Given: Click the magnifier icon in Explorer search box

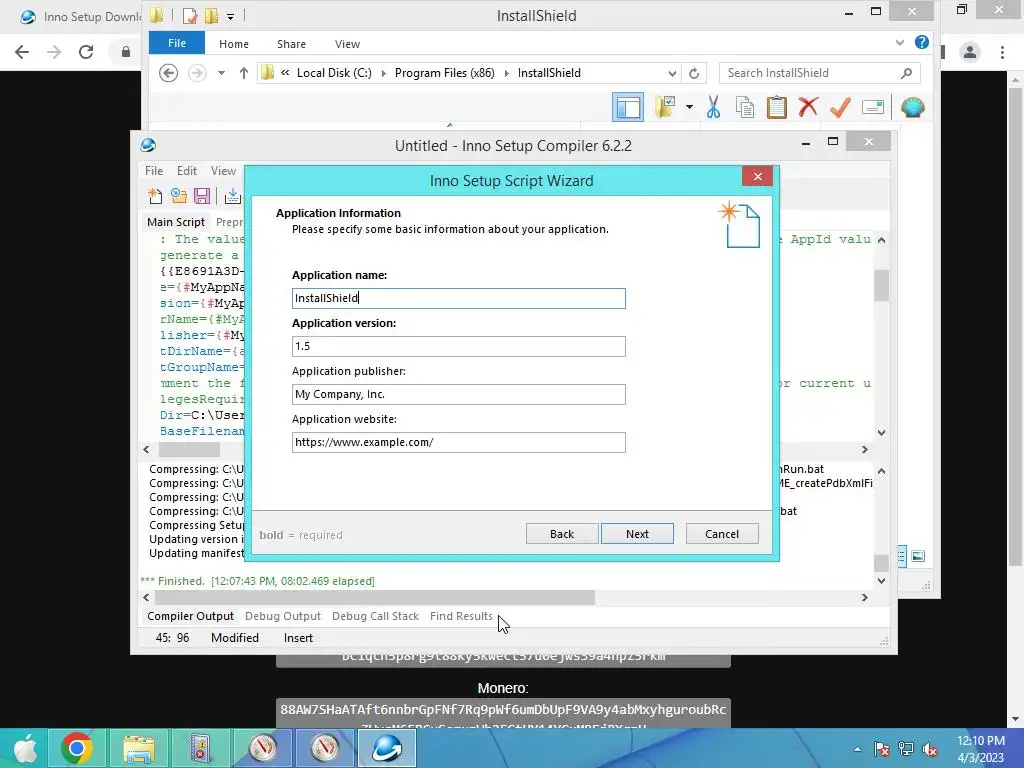Looking at the screenshot, I should 906,72.
